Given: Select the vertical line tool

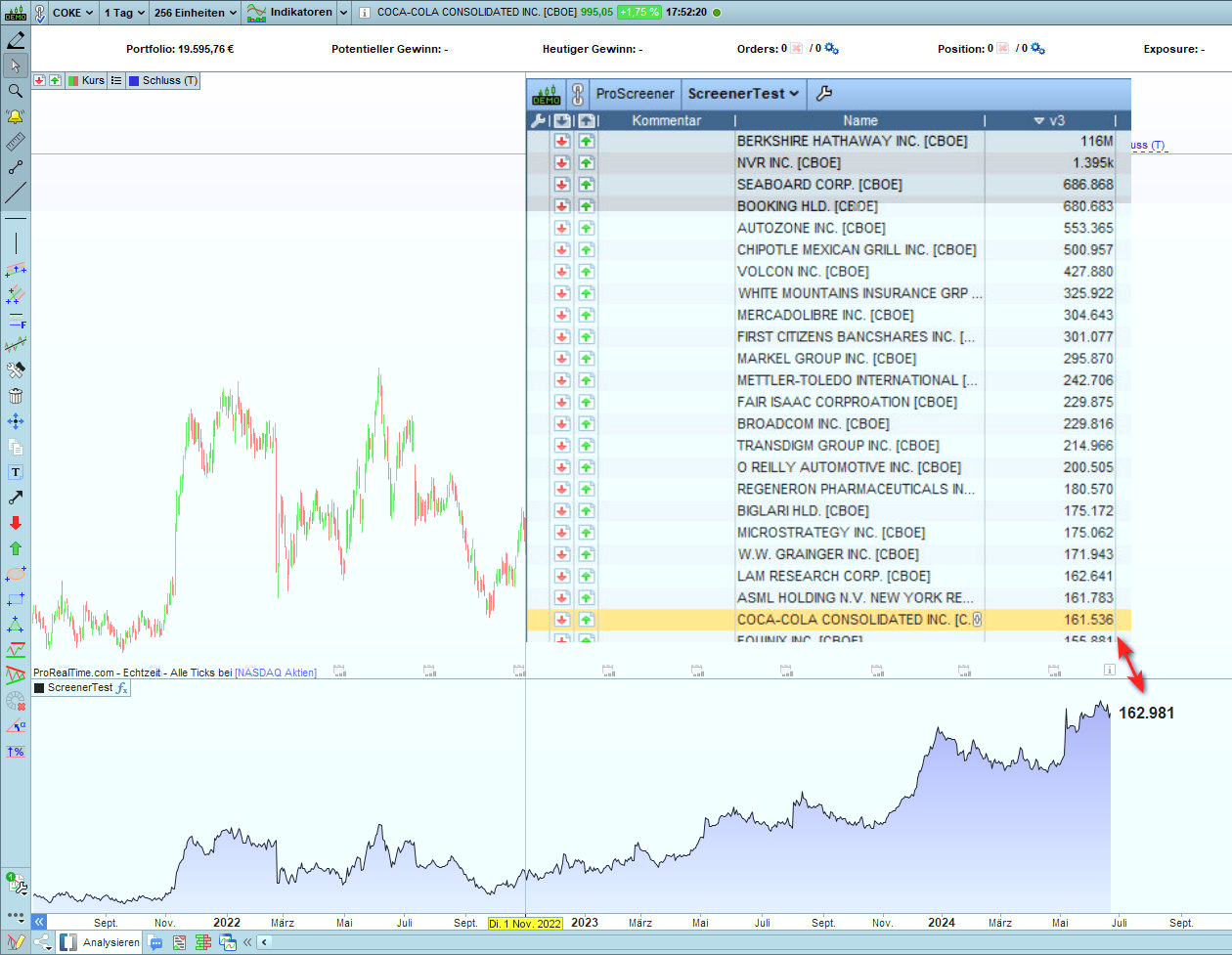Looking at the screenshot, I should coord(16,243).
